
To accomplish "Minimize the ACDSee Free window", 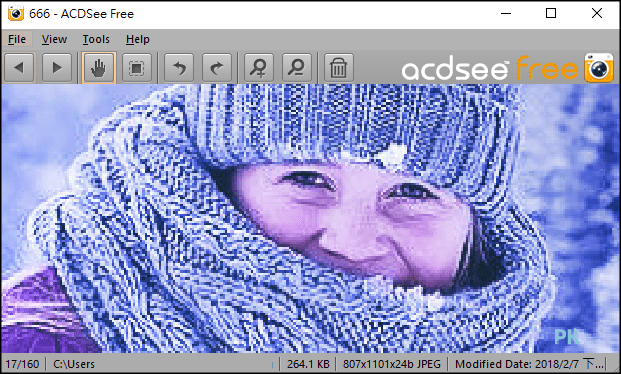I will click(x=506, y=13).
